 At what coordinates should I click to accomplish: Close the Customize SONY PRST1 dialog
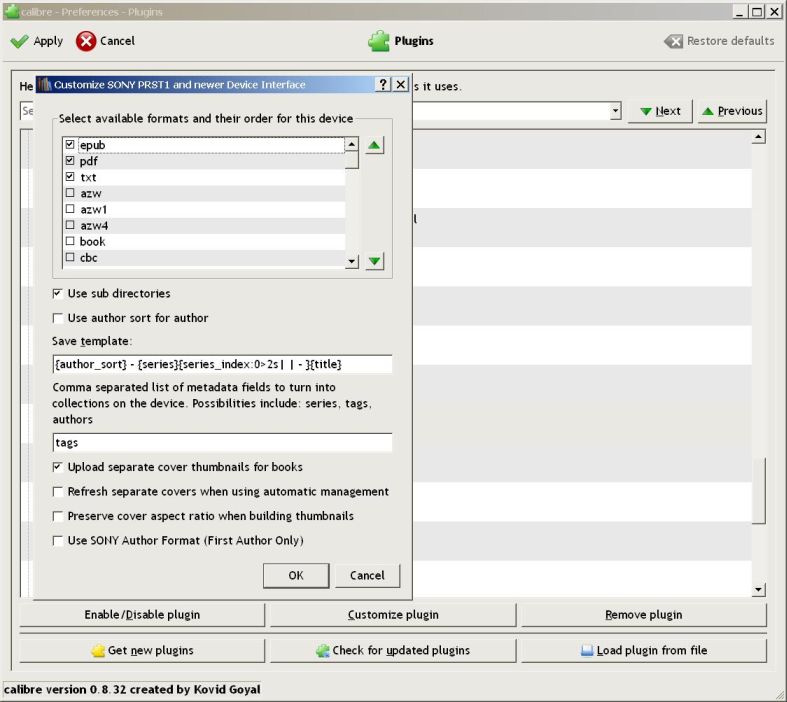(x=401, y=84)
